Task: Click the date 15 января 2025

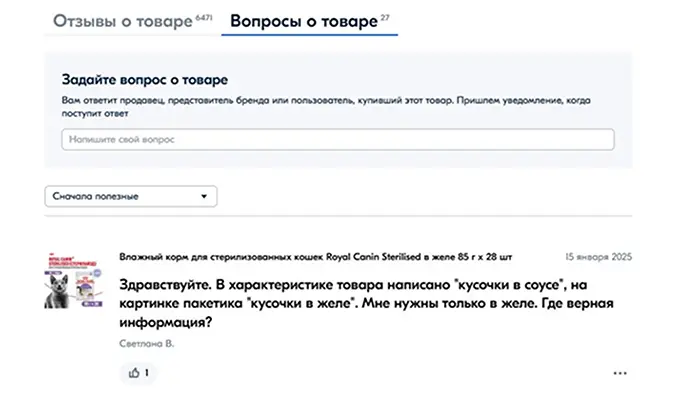Action: (598, 257)
